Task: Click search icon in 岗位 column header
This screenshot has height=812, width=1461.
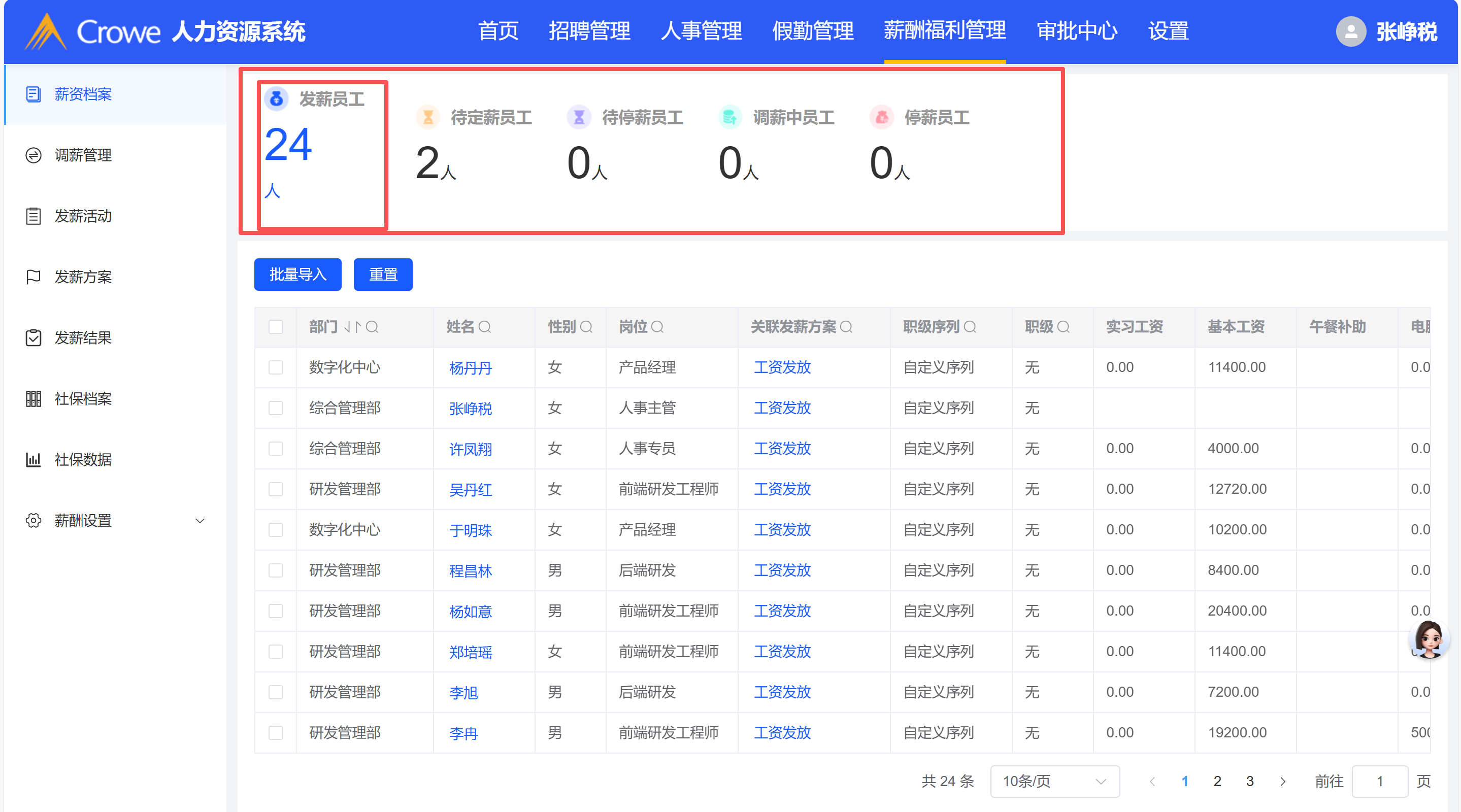Action: tap(657, 327)
